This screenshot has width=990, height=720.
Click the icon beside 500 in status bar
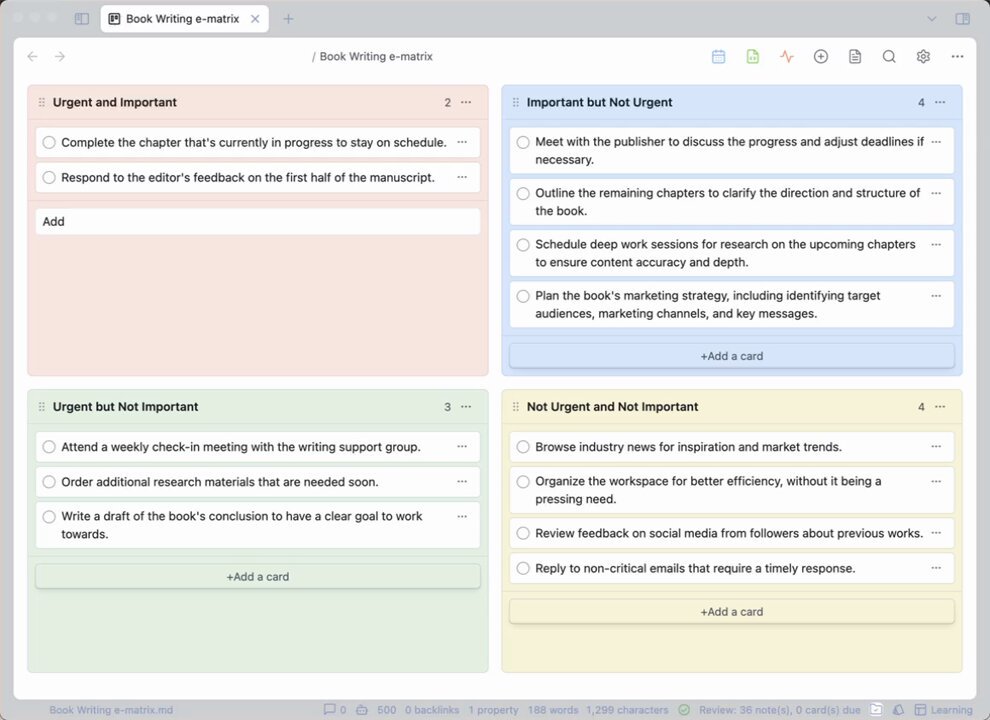coord(362,709)
